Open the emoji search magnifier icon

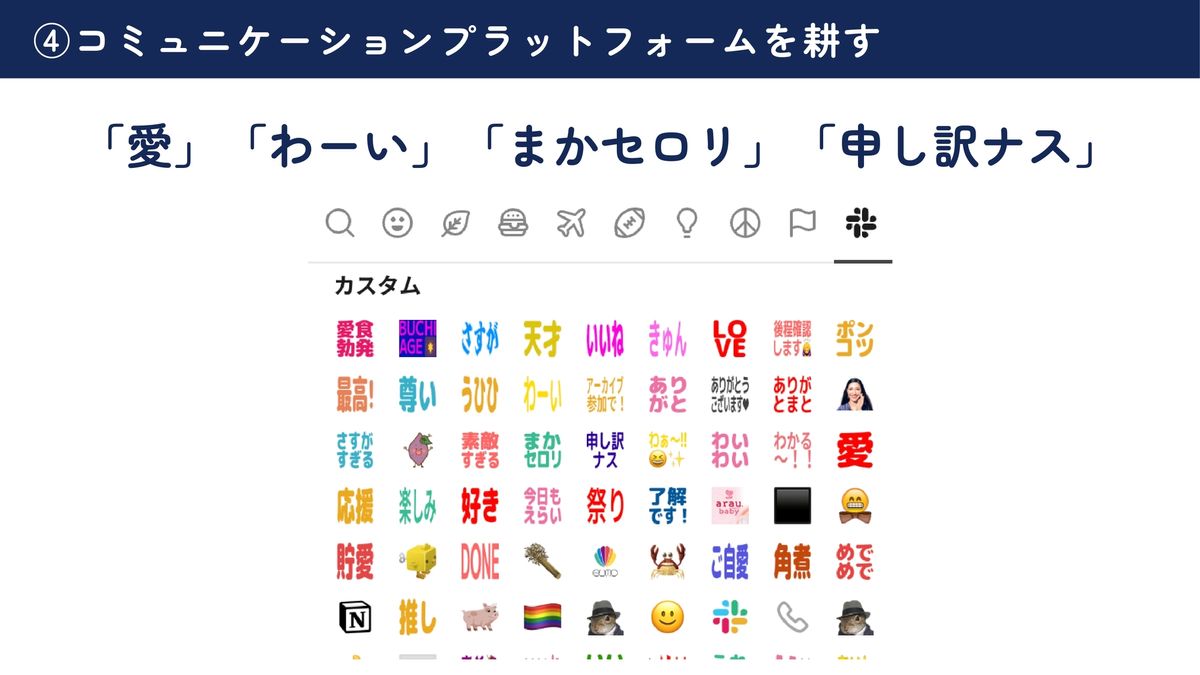[340, 223]
